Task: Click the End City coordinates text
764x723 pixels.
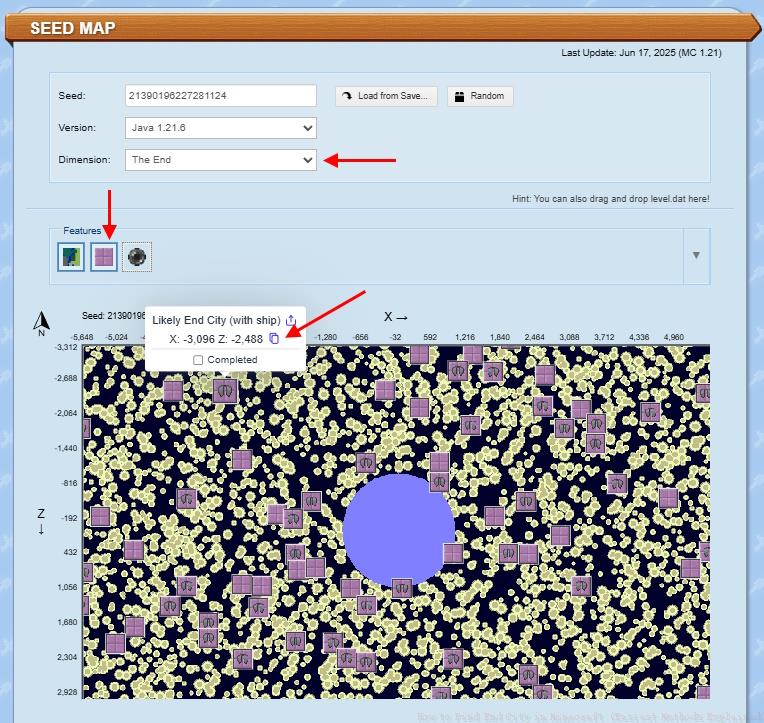Action: [x=216, y=339]
